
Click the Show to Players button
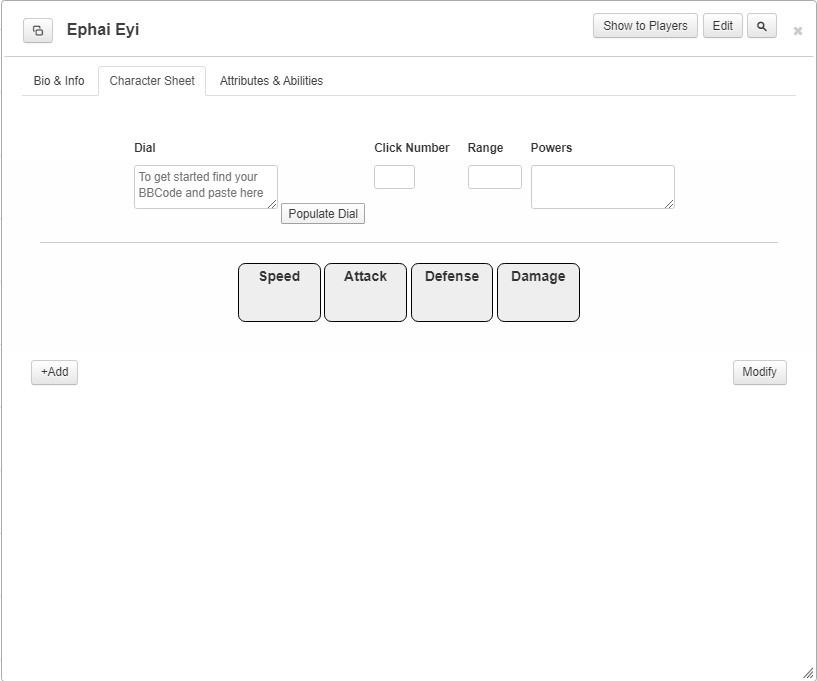point(645,26)
